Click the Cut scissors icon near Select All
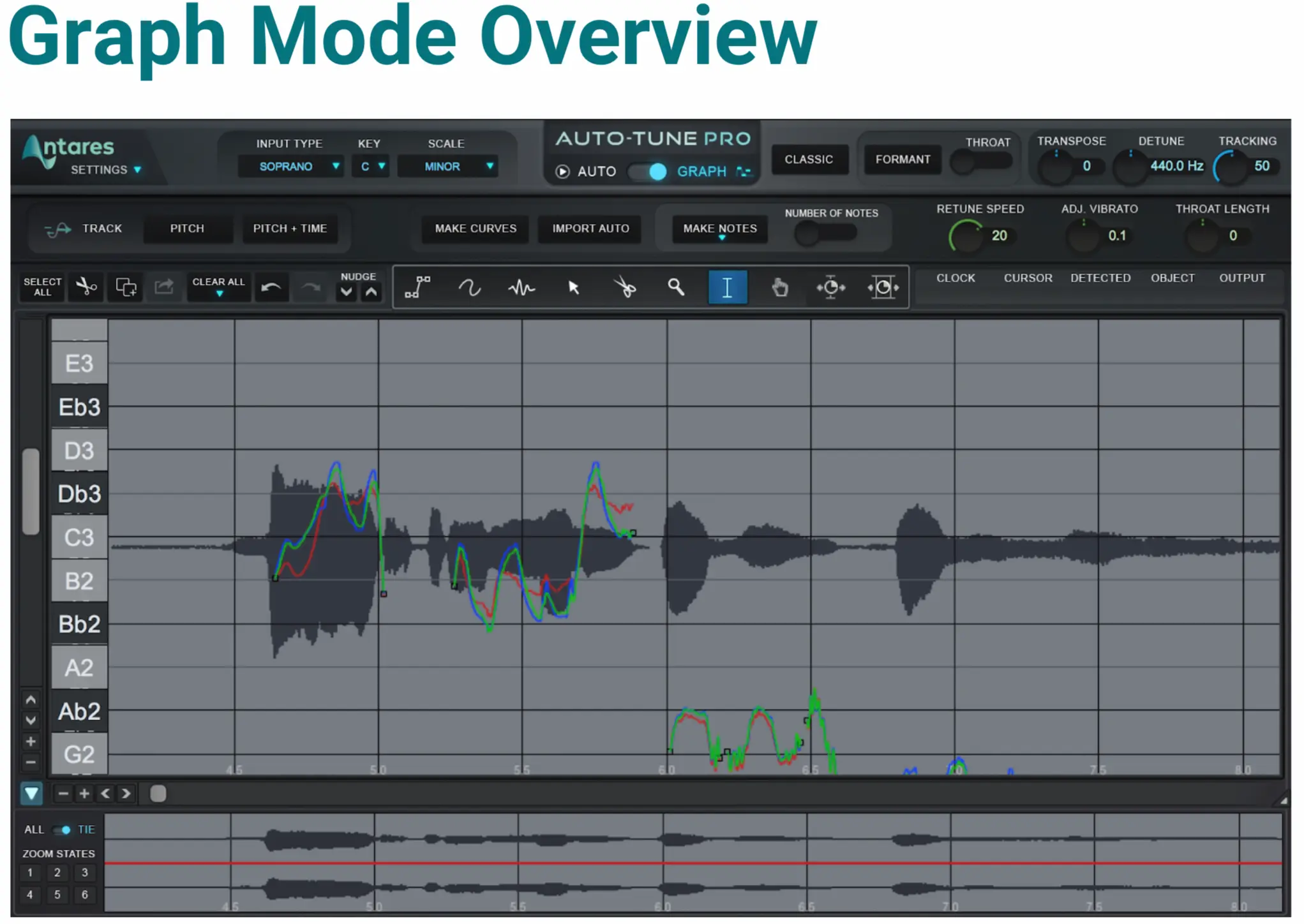 coord(86,287)
